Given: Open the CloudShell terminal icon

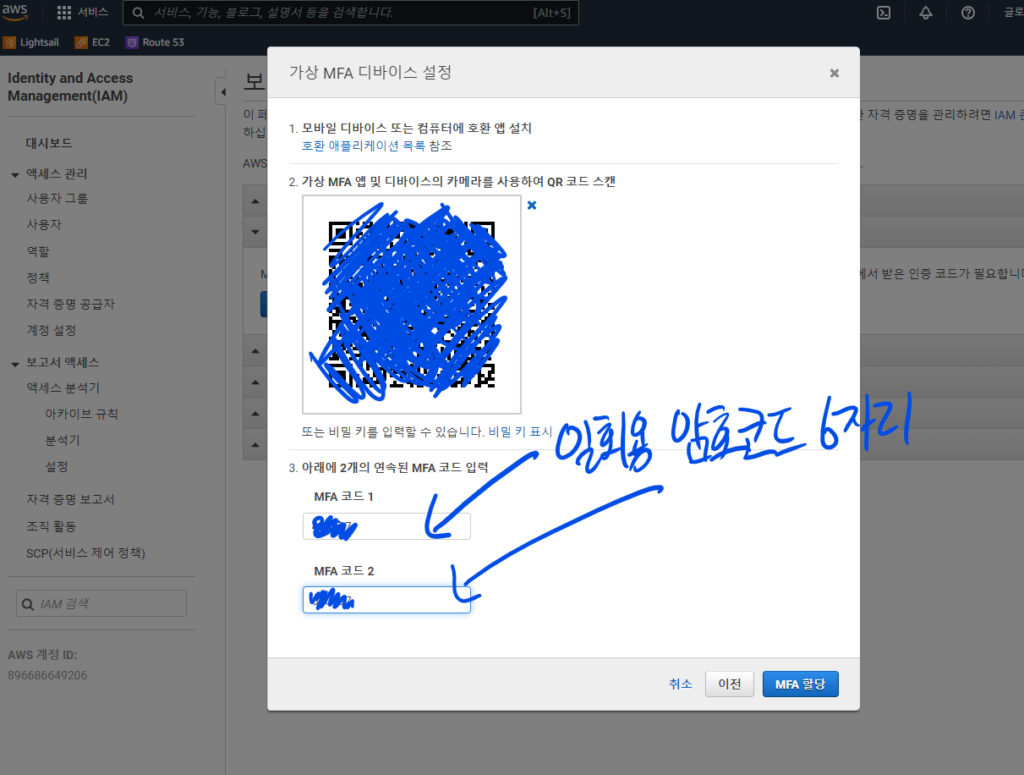Looking at the screenshot, I should click(883, 12).
